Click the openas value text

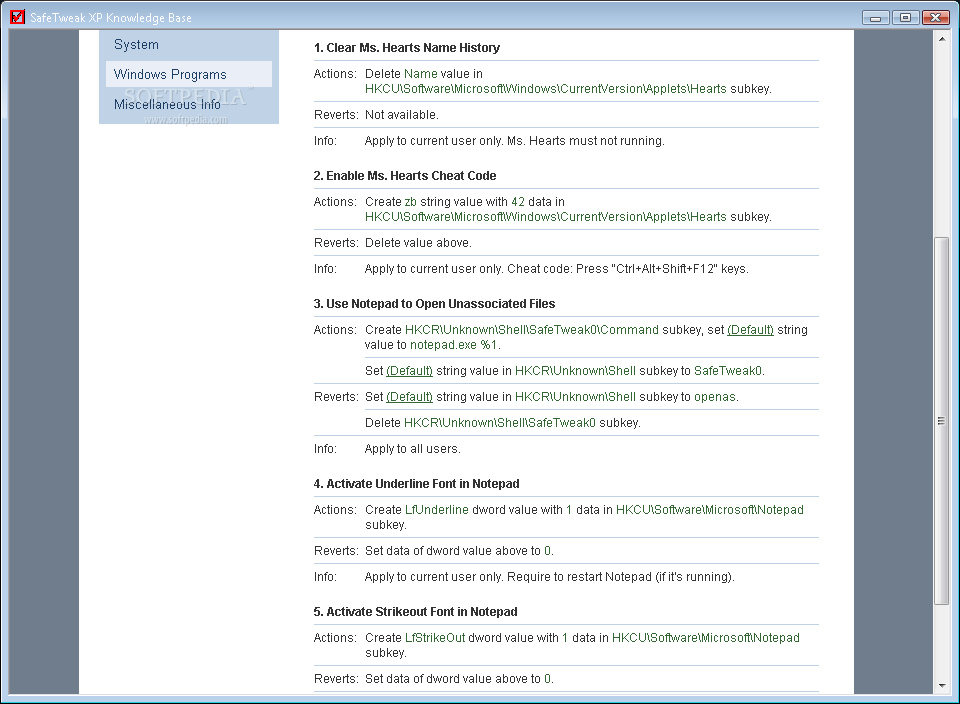click(714, 397)
